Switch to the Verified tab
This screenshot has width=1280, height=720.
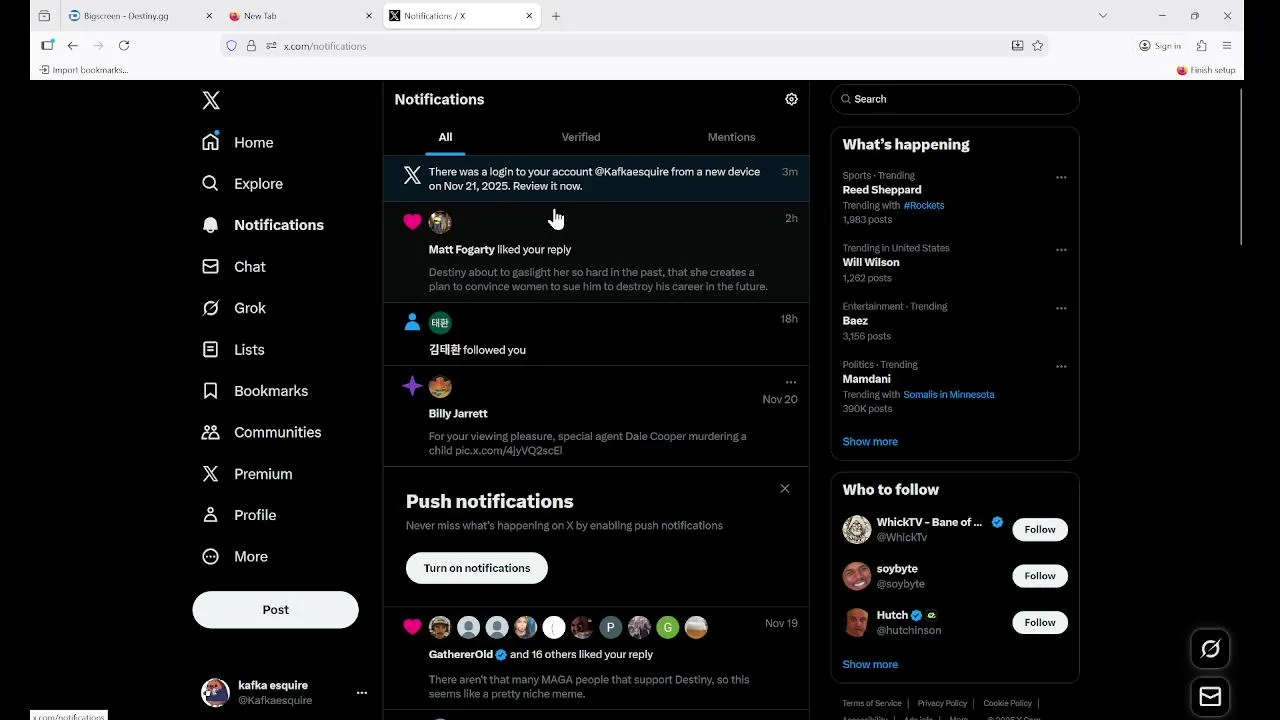click(x=581, y=137)
